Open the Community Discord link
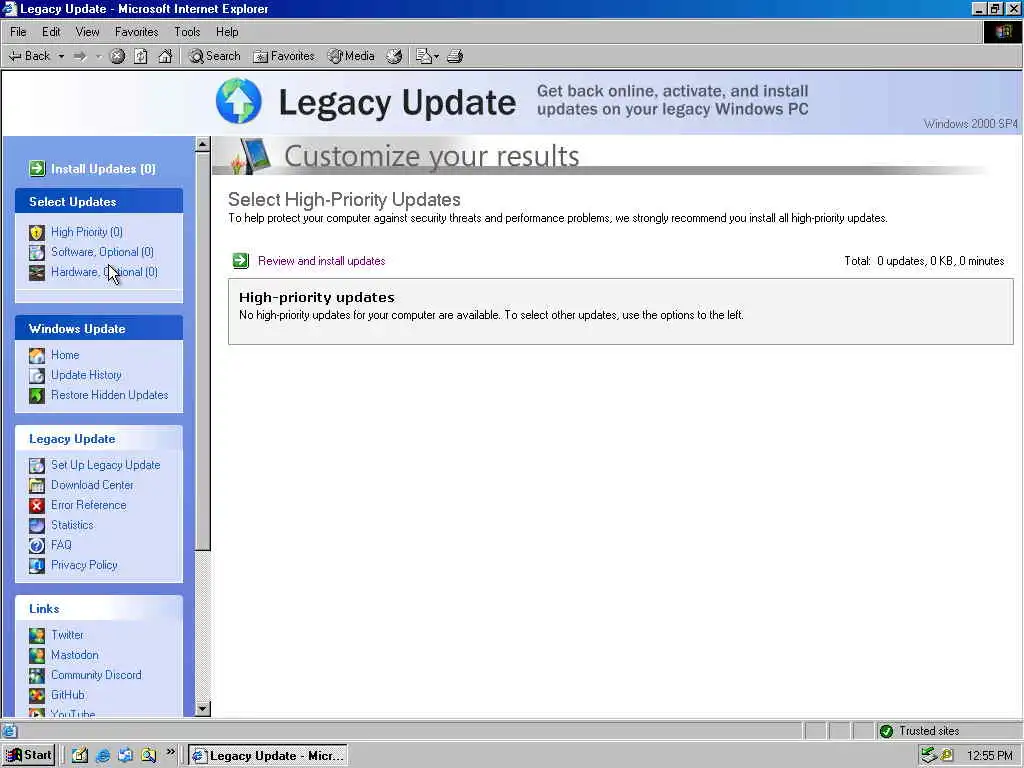Screen dimensions: 1024x768 (96, 675)
